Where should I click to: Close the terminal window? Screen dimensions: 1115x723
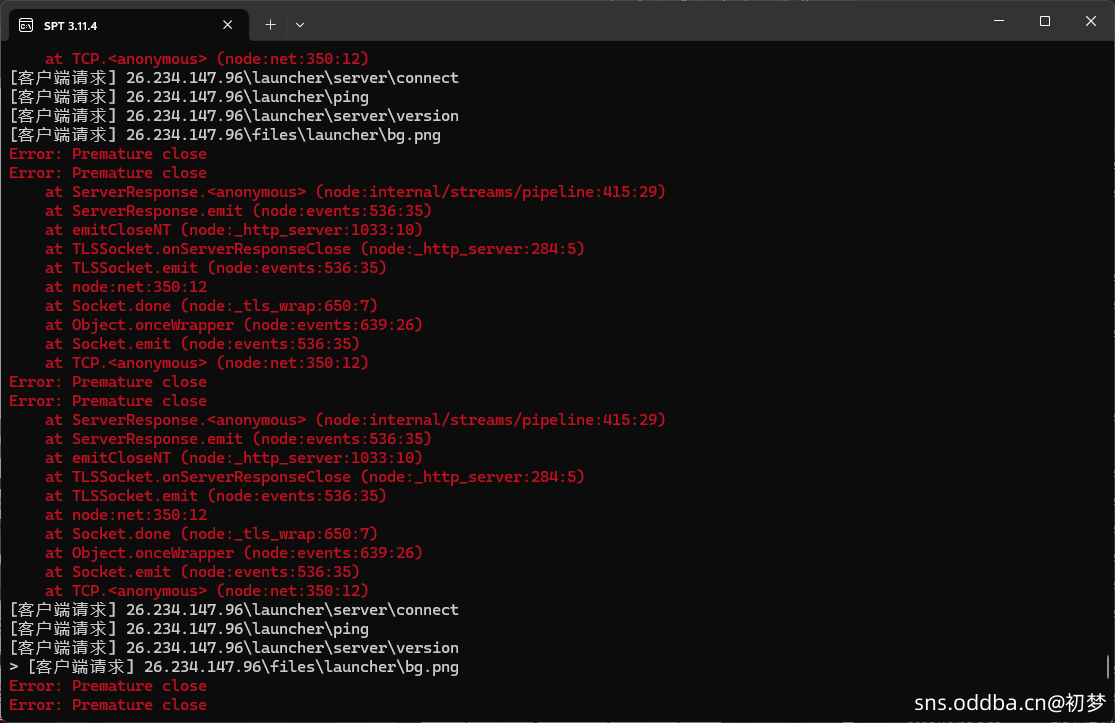point(1090,21)
